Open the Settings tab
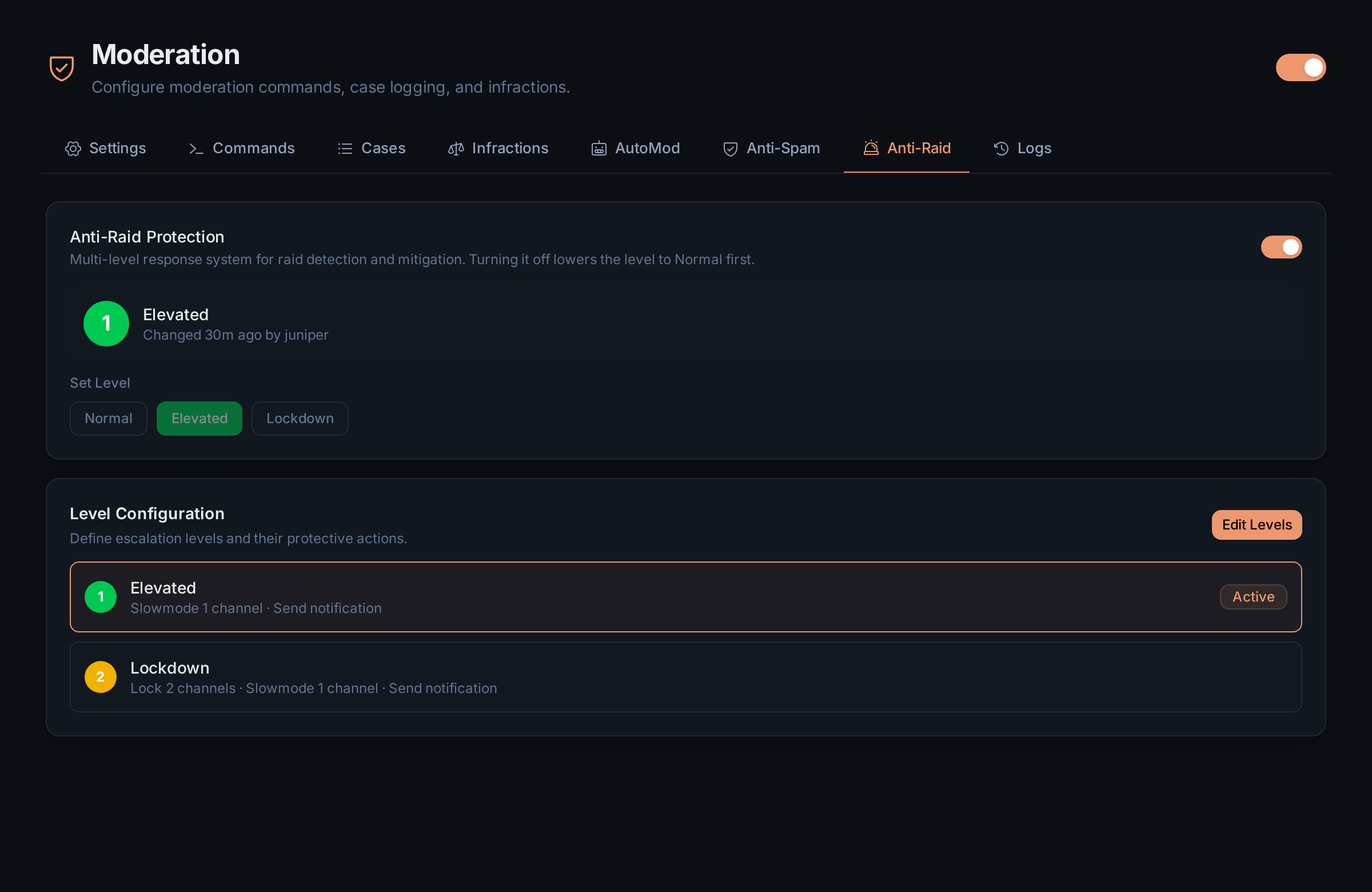The height and width of the screenshot is (892, 1372). coord(106,149)
